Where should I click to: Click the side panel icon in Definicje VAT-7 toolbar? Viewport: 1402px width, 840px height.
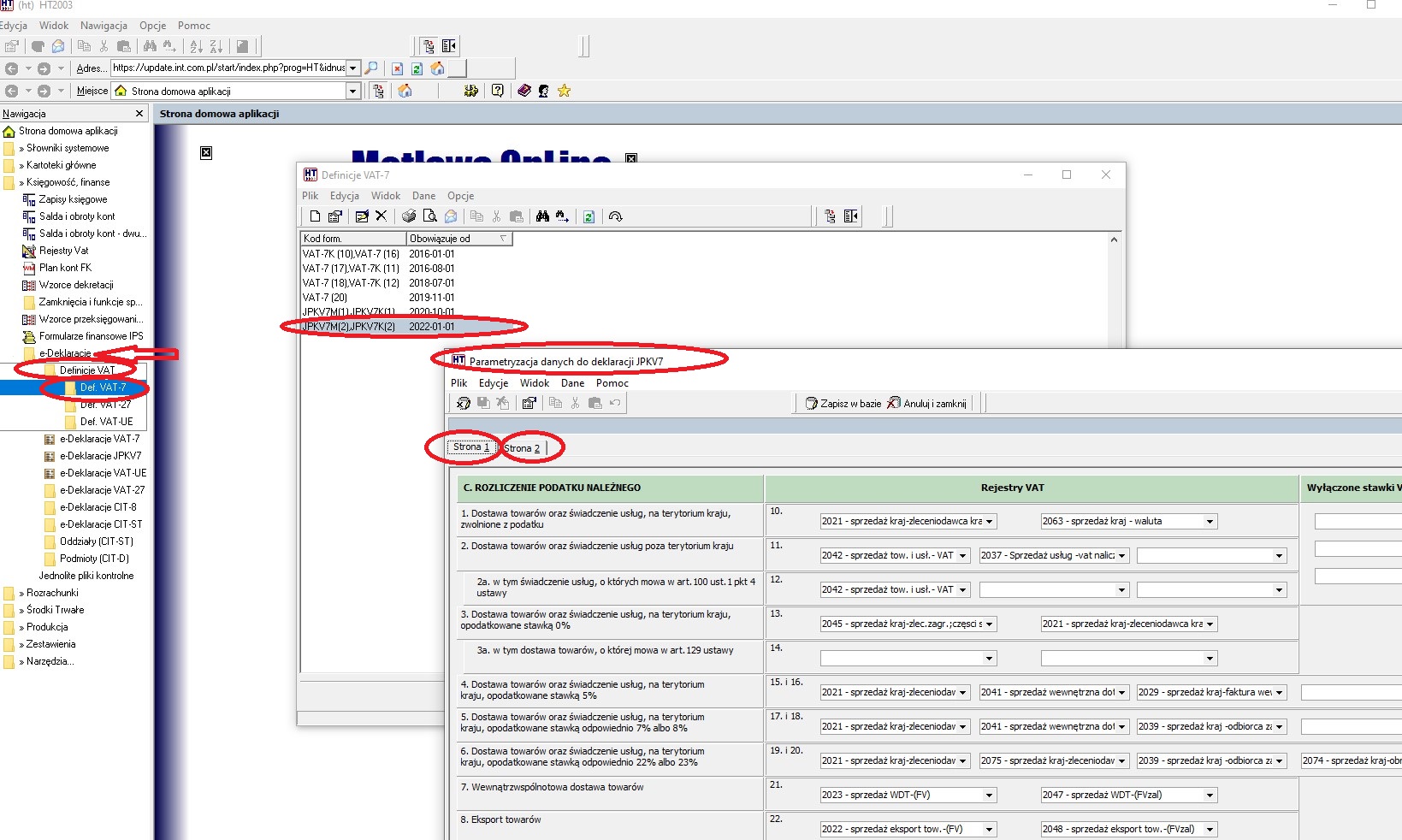click(850, 216)
